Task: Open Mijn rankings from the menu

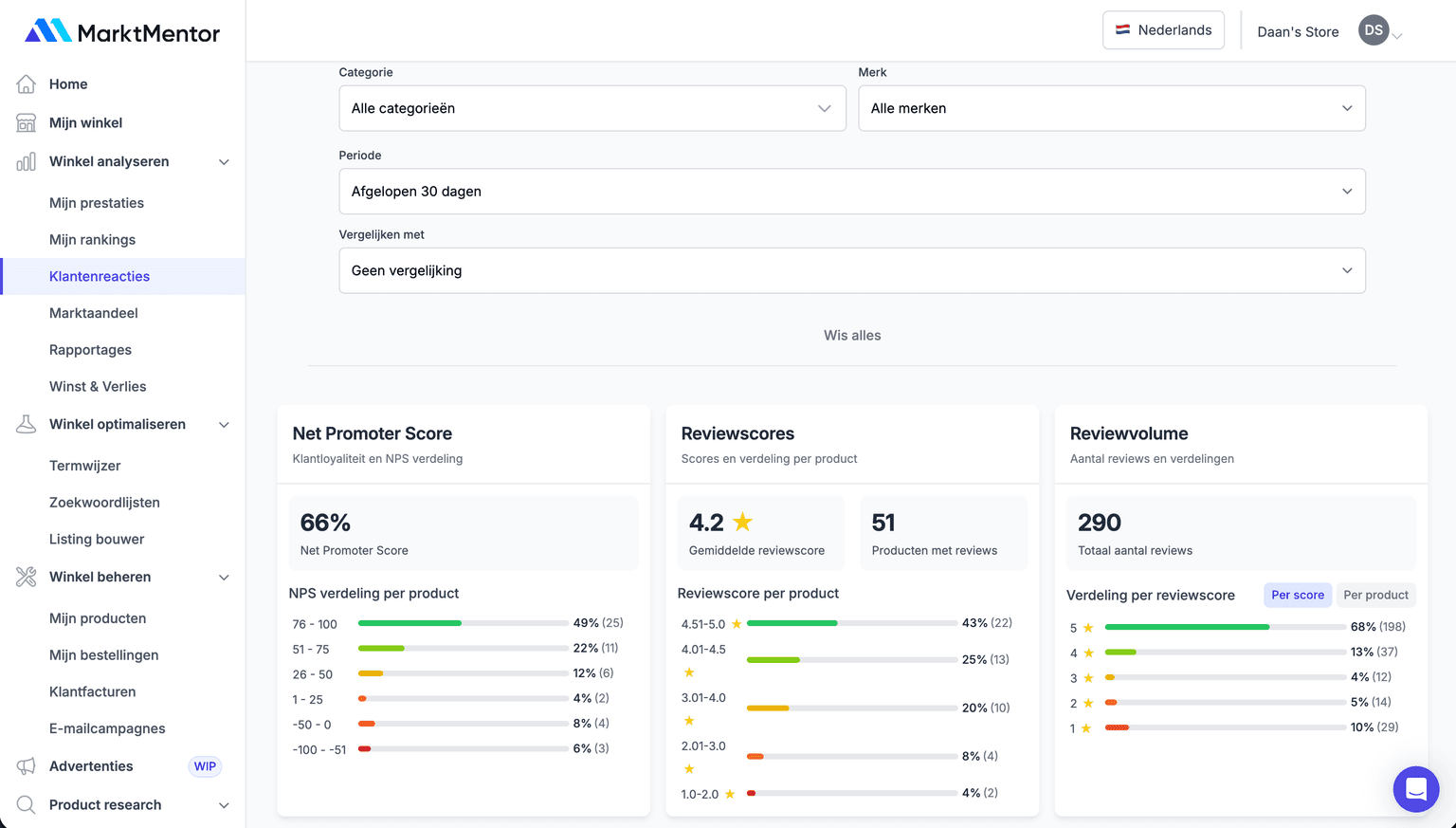Action: point(92,239)
